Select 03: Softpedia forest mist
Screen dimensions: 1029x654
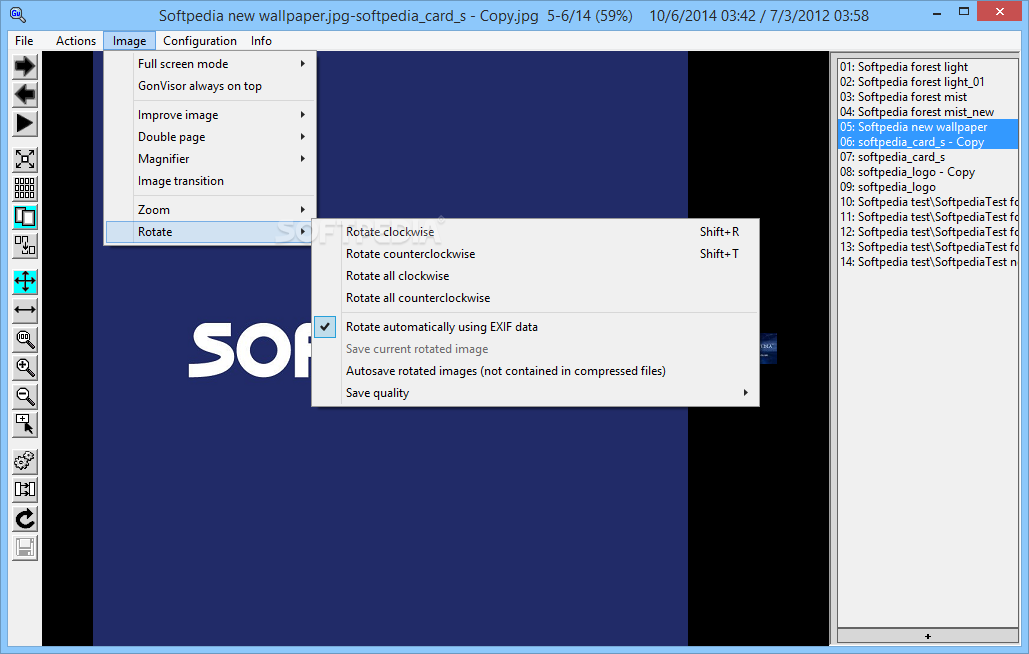click(928, 97)
